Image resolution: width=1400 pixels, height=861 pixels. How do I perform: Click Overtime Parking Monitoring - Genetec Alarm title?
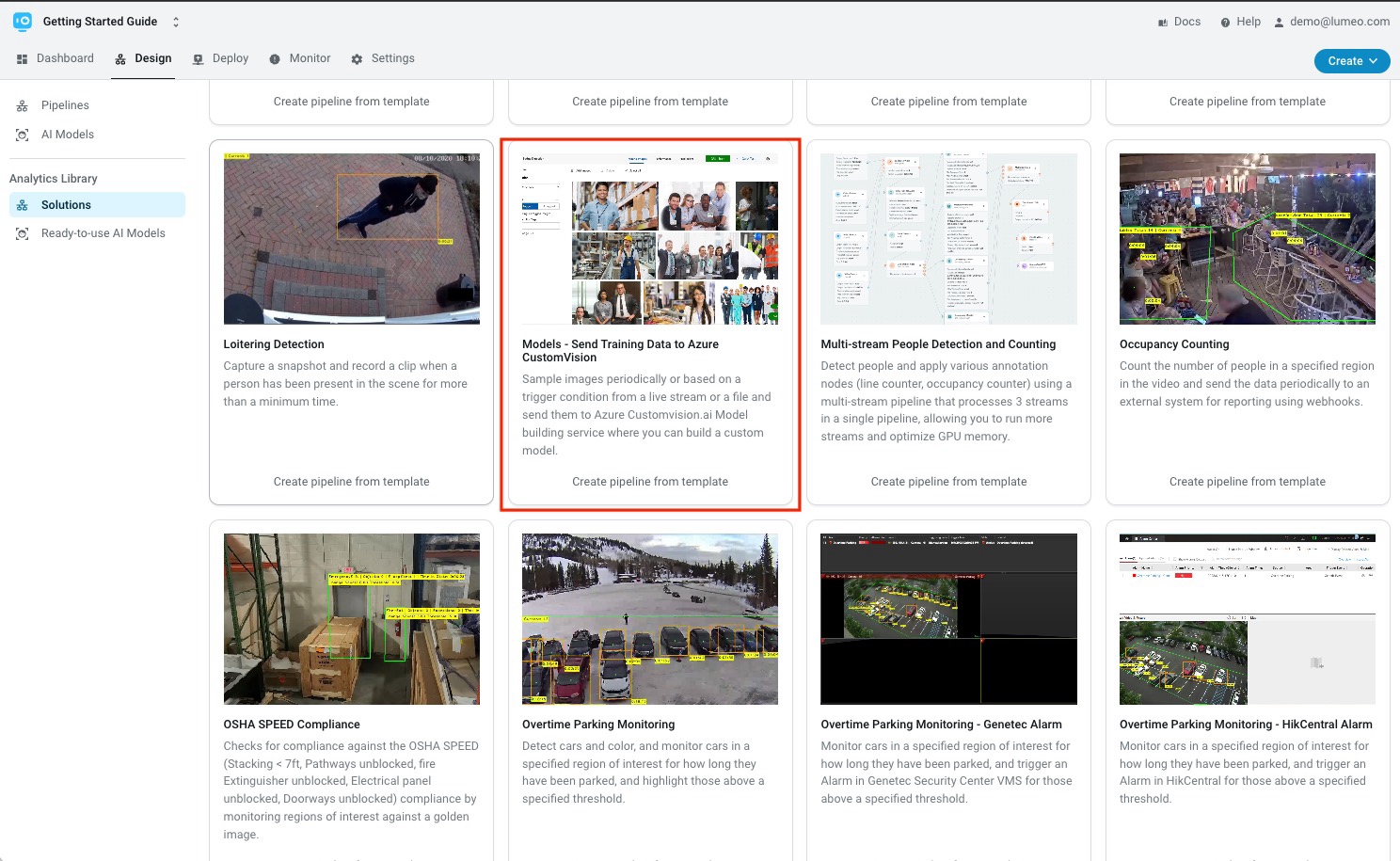[941, 725]
